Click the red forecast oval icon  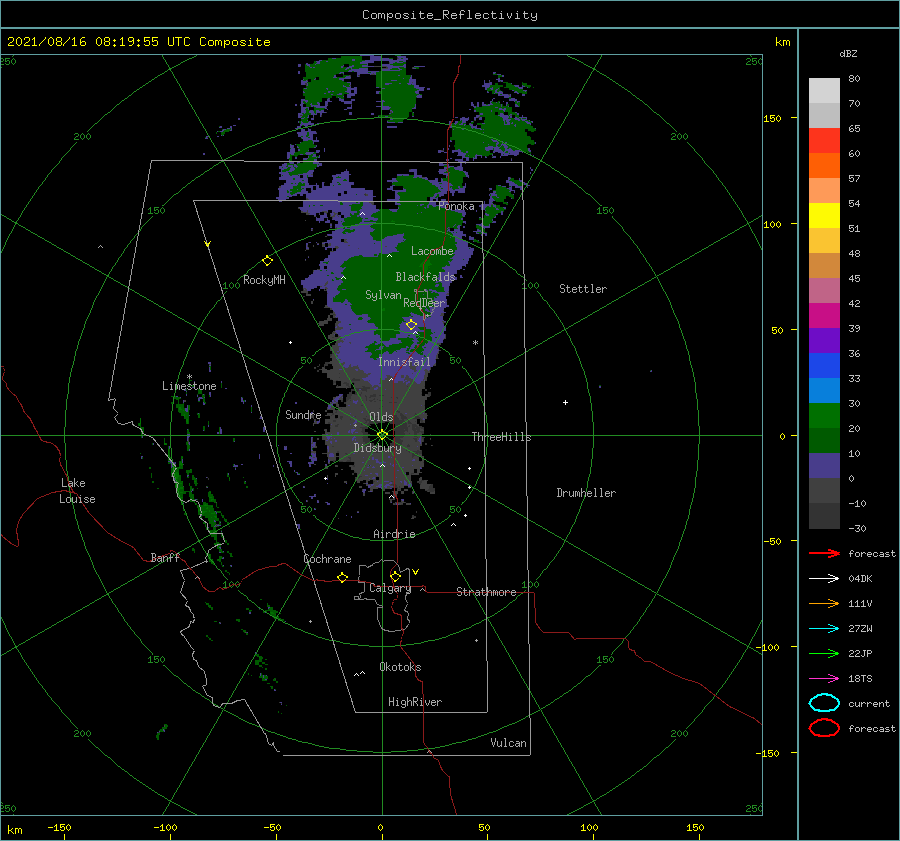tap(824, 728)
